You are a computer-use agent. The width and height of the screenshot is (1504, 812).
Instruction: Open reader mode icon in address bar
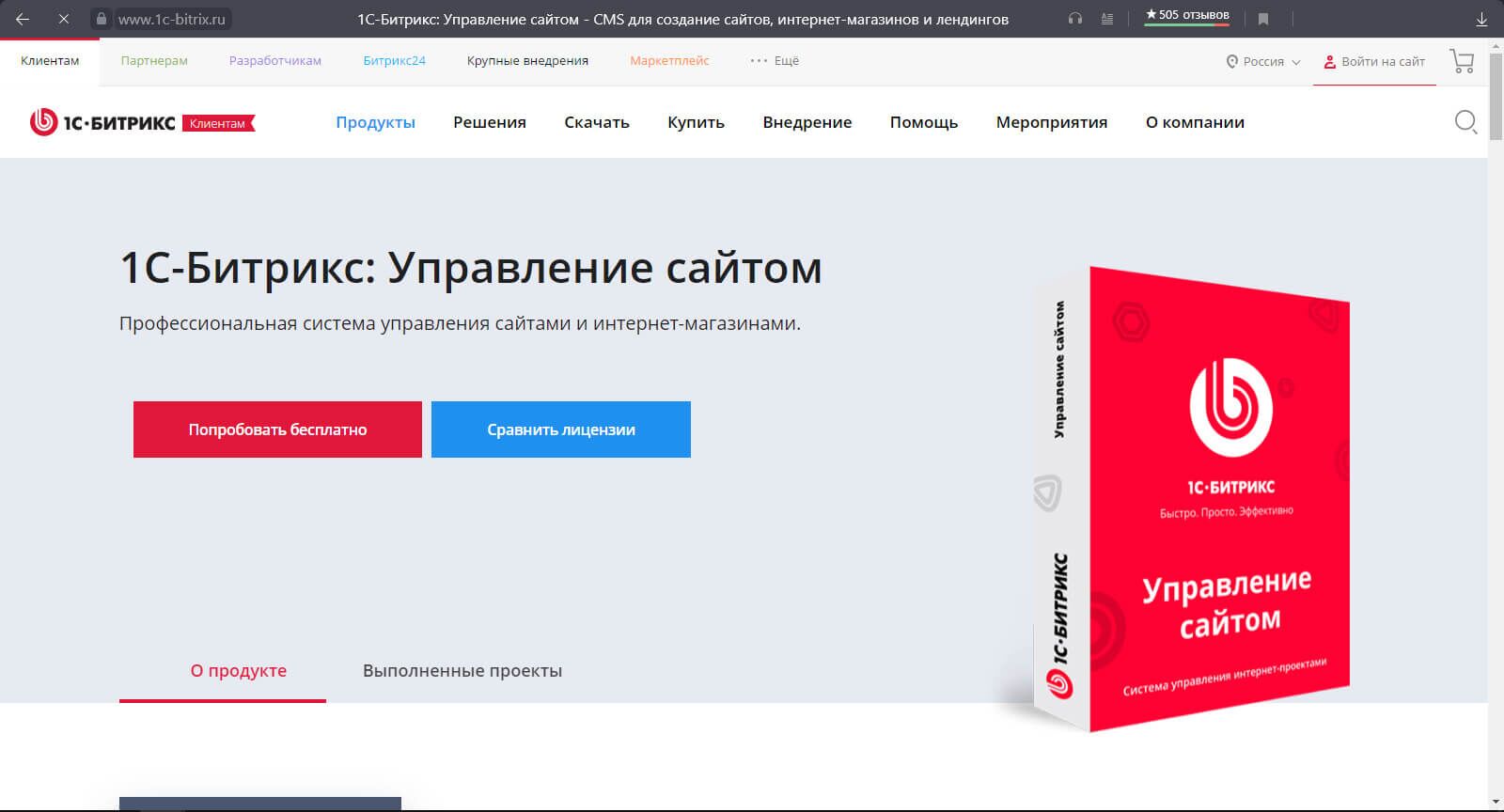point(1107,18)
